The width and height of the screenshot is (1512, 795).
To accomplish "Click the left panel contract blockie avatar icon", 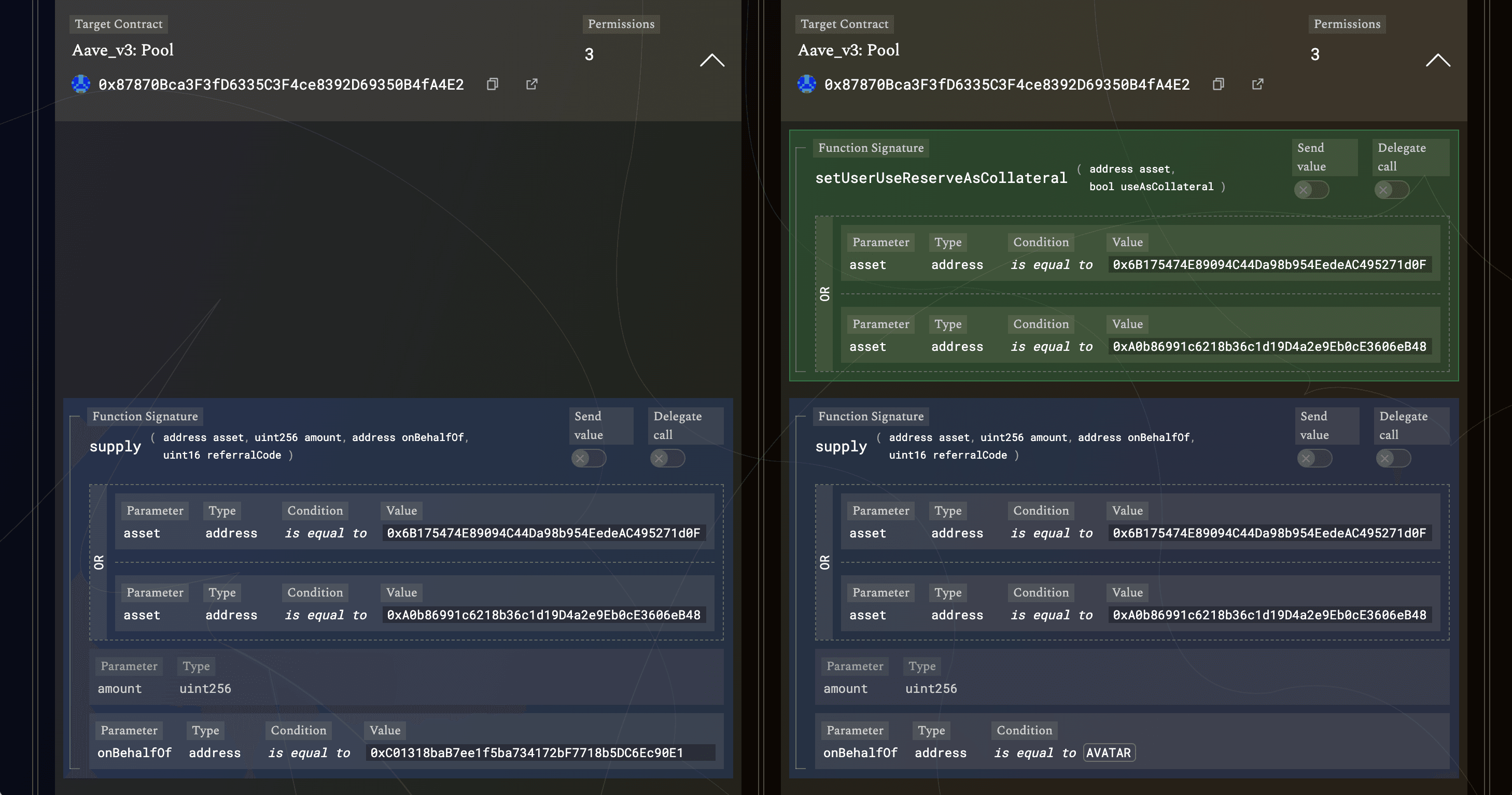I will [81, 84].
